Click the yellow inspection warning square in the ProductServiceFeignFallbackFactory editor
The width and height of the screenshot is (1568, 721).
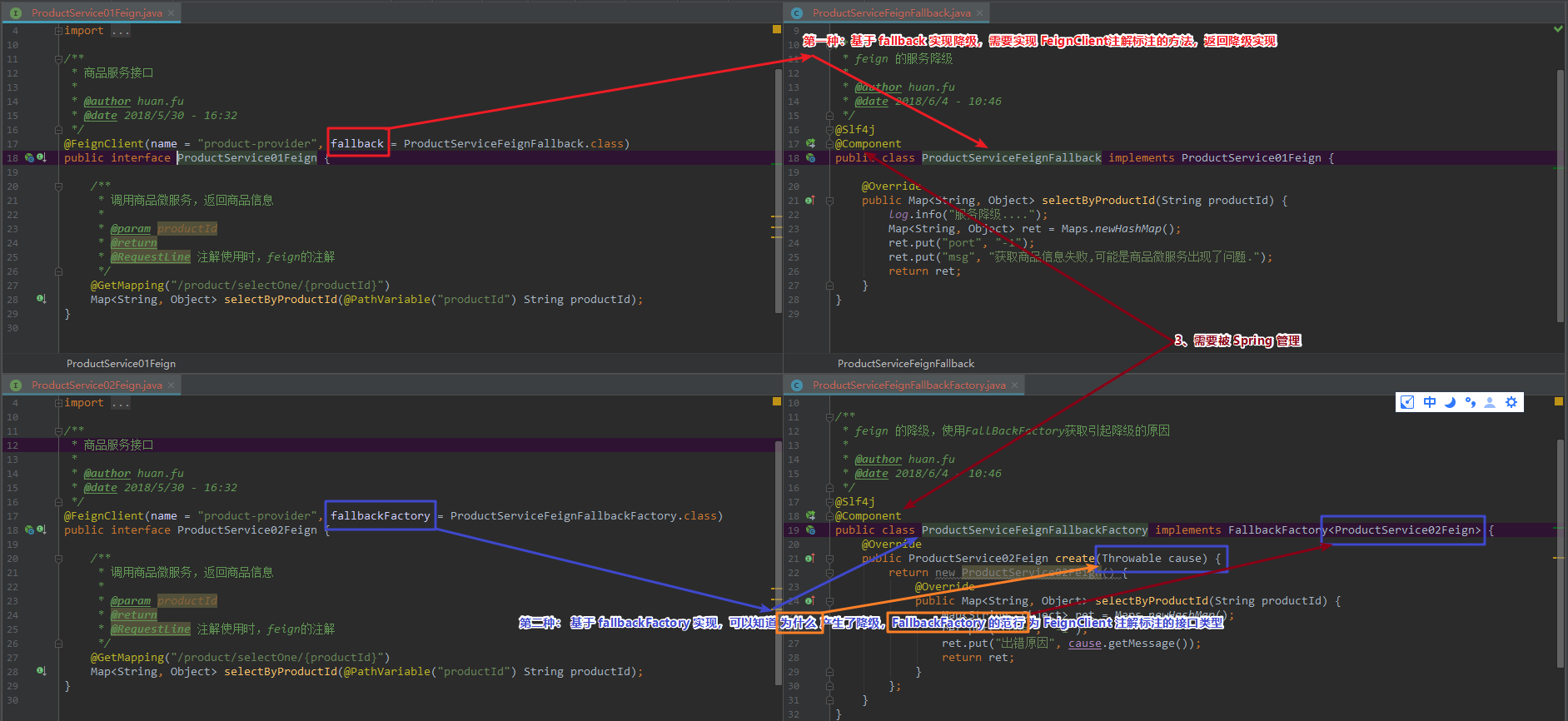point(1558,401)
